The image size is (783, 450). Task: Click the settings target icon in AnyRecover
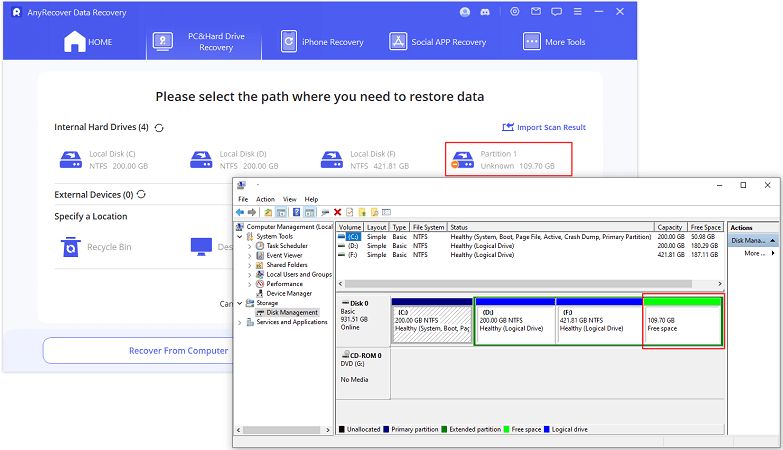(x=515, y=11)
